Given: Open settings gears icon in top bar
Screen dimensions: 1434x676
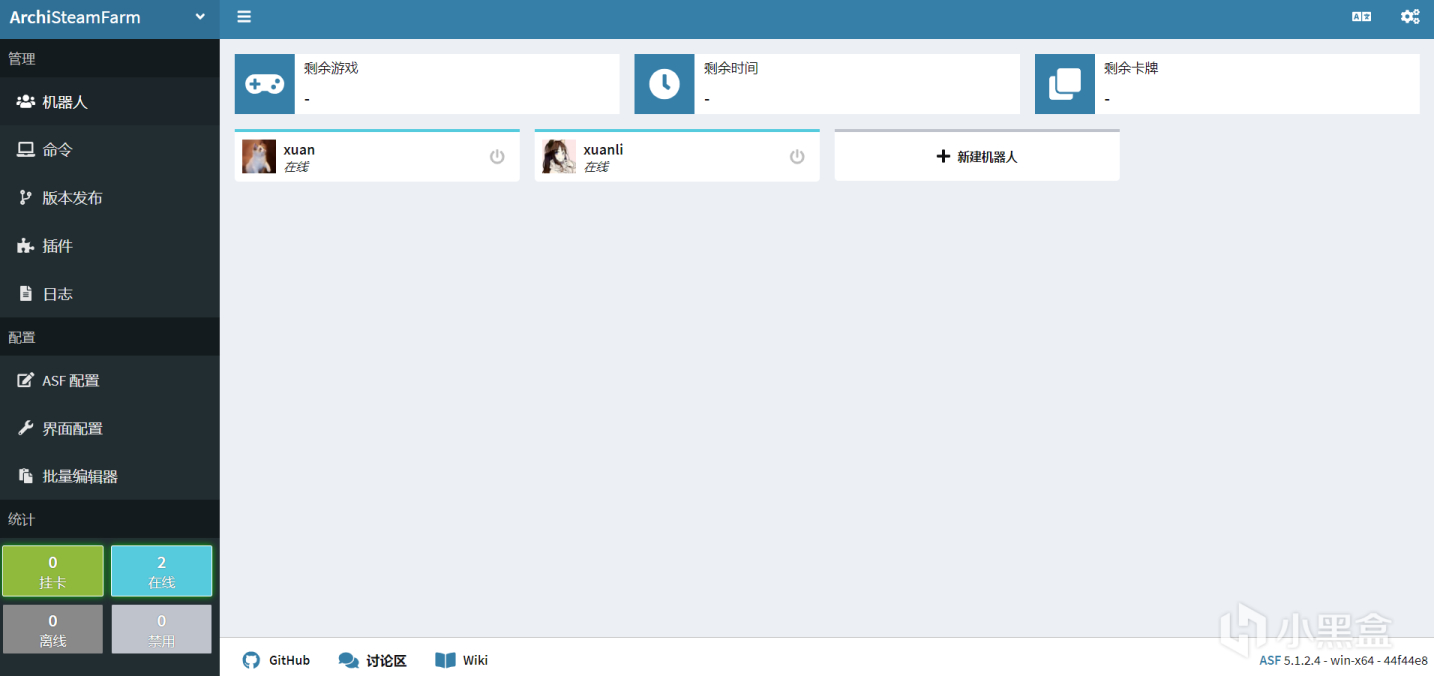Looking at the screenshot, I should point(1410,17).
